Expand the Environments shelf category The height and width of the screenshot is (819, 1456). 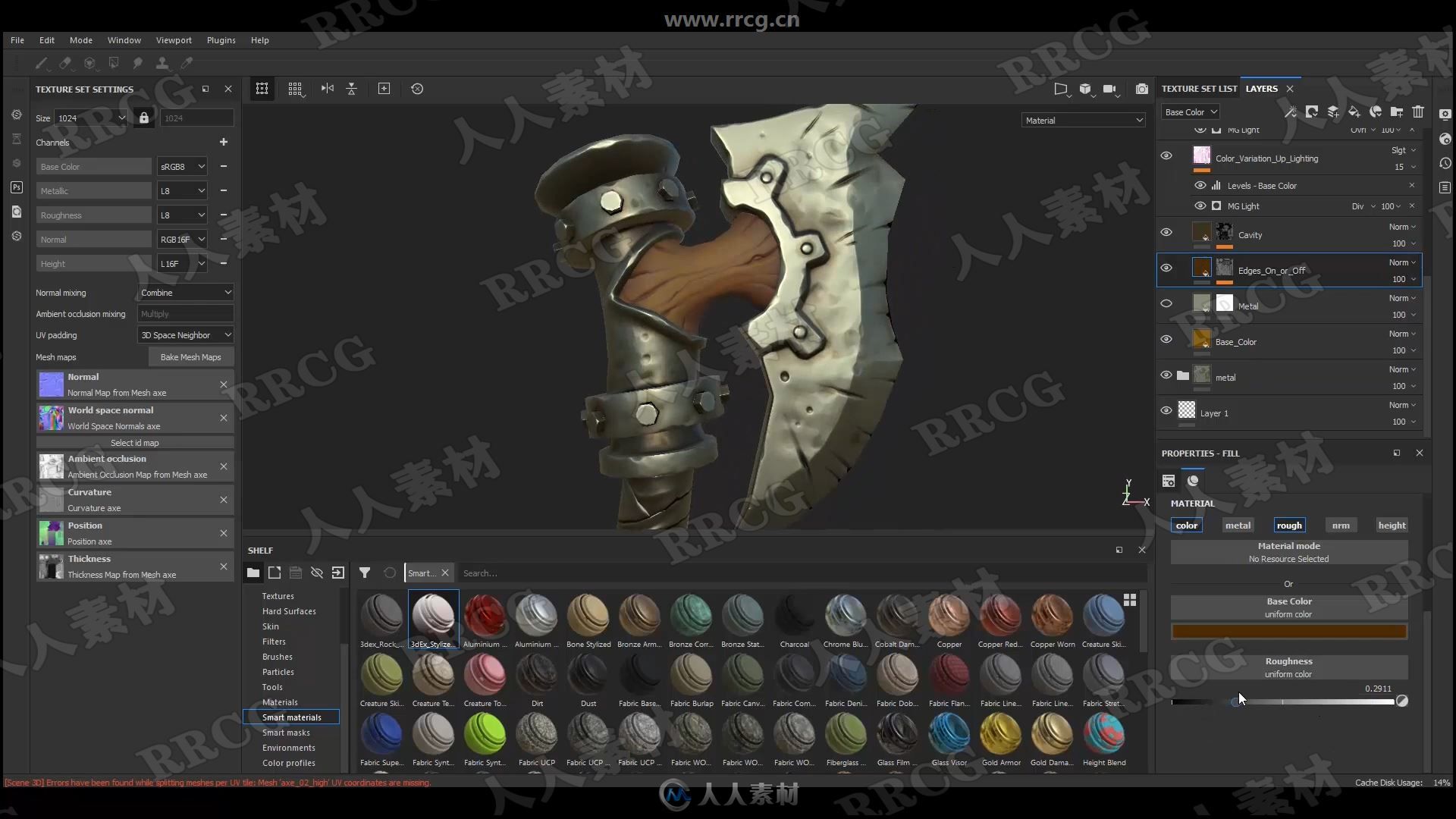pos(289,747)
